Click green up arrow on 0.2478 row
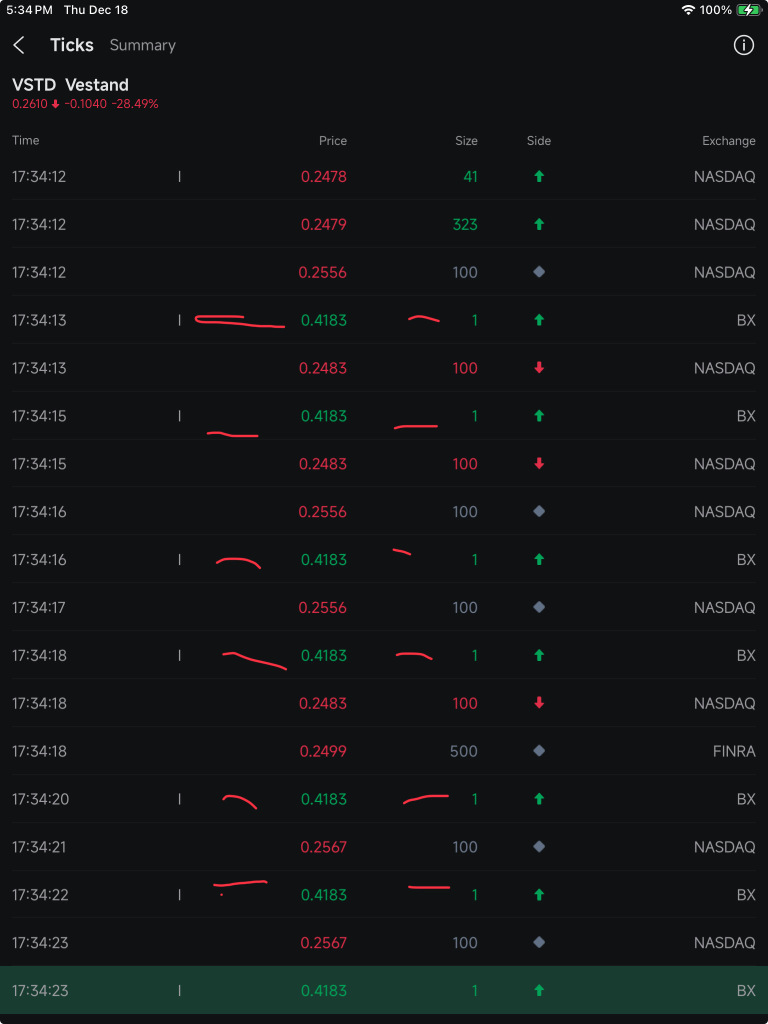This screenshot has height=1024, width=768. (539, 176)
